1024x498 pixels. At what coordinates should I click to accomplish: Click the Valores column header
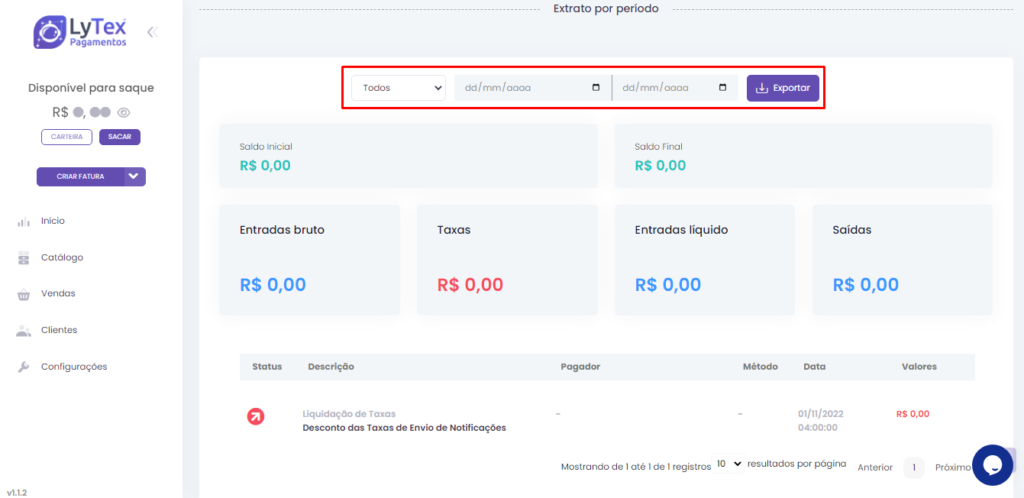pos(920,367)
